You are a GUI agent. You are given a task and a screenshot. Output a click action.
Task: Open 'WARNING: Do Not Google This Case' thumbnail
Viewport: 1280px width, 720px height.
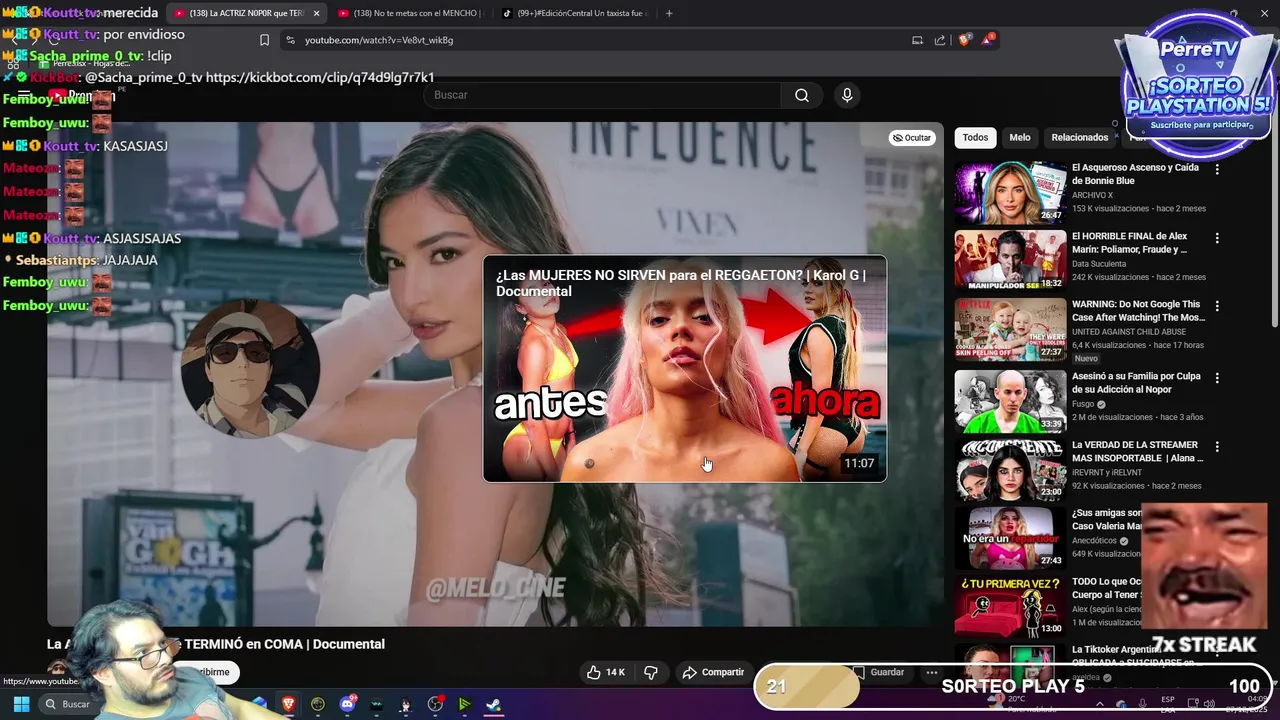coord(1010,330)
